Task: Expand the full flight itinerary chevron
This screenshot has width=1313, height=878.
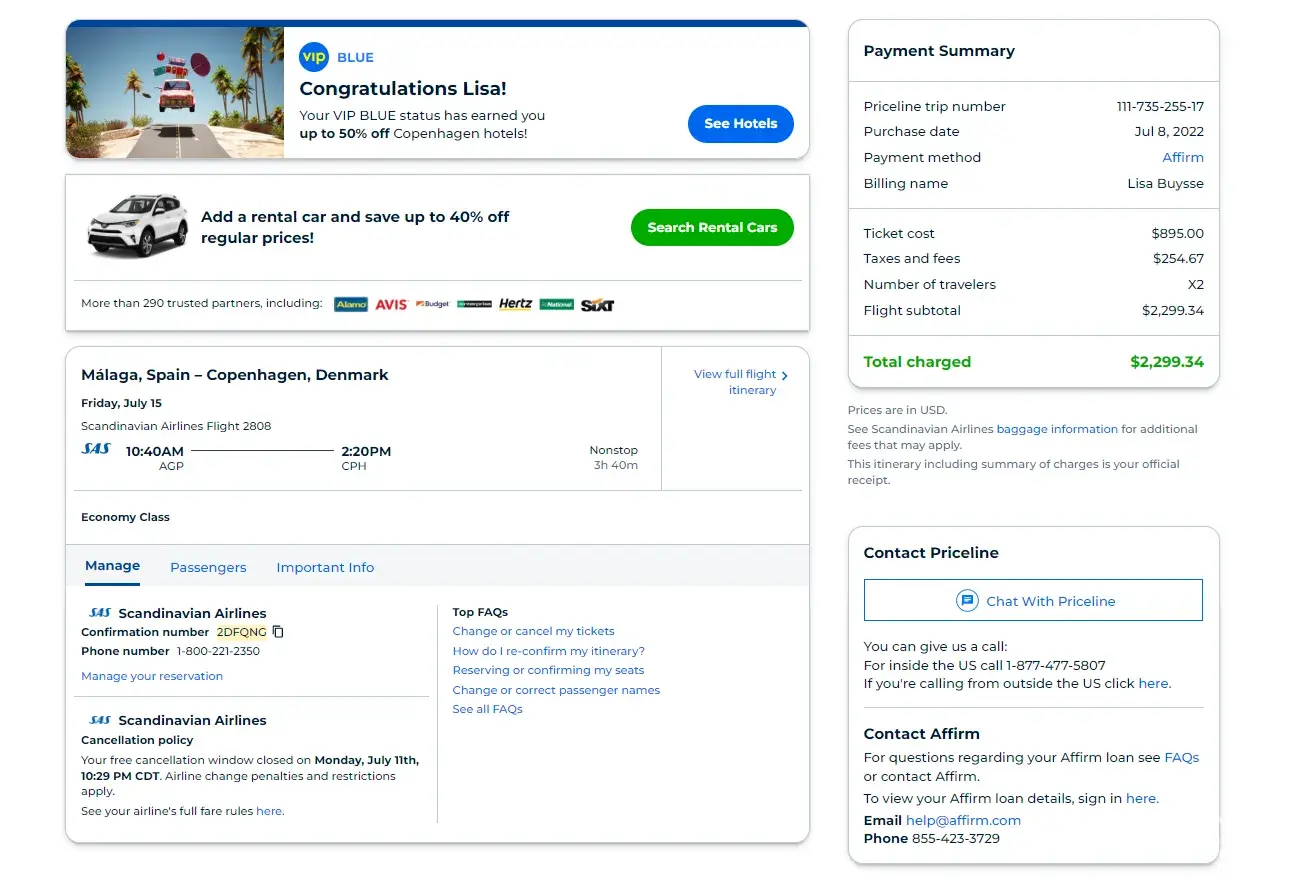Action: point(785,376)
